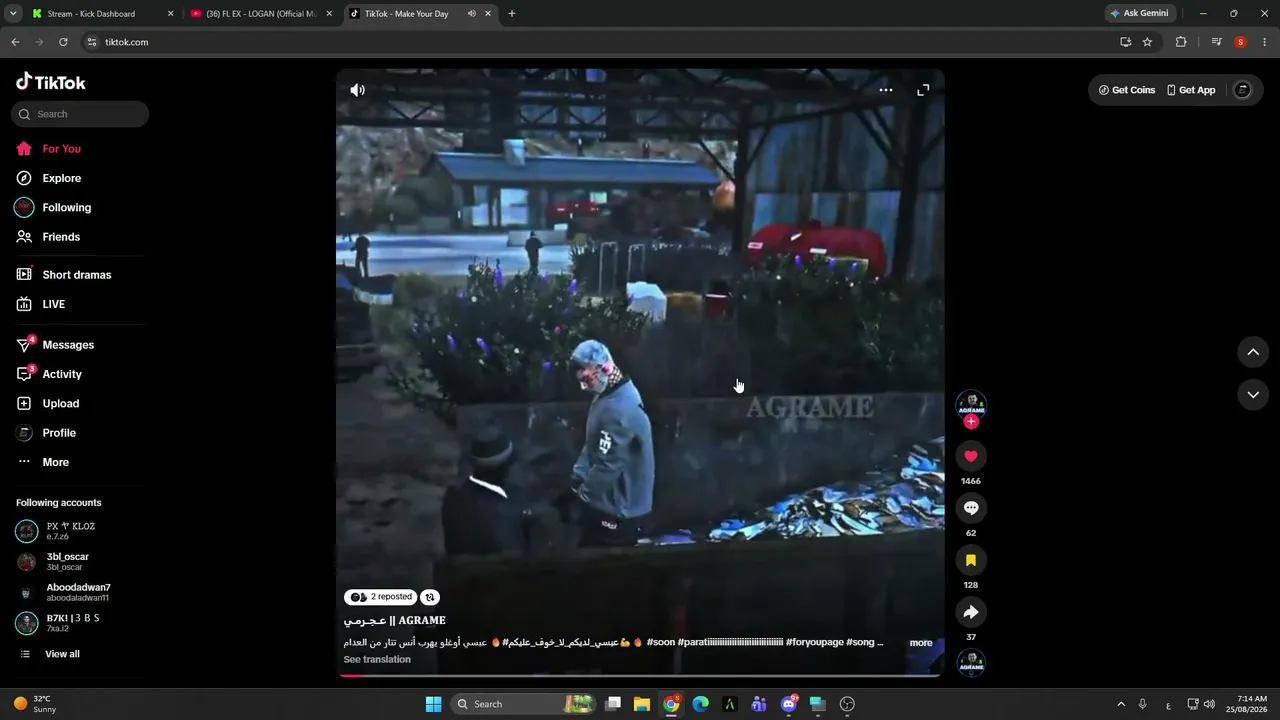Image resolution: width=1280 pixels, height=720 pixels.
Task: Click See translation under the caption
Action: click(x=377, y=660)
